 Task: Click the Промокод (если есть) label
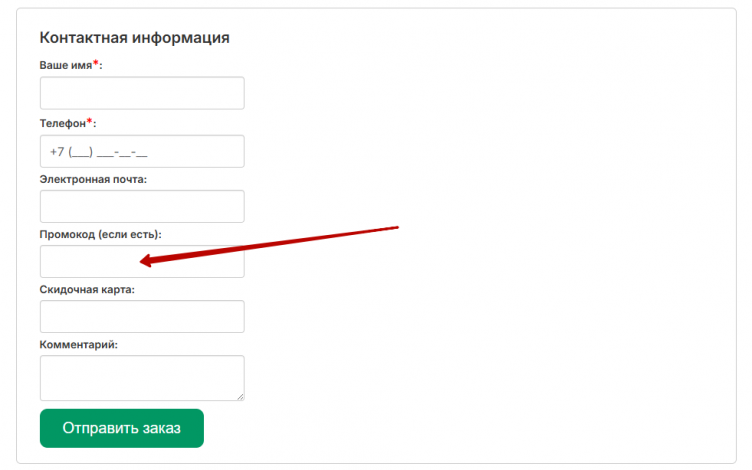pyautogui.click(x=100, y=234)
